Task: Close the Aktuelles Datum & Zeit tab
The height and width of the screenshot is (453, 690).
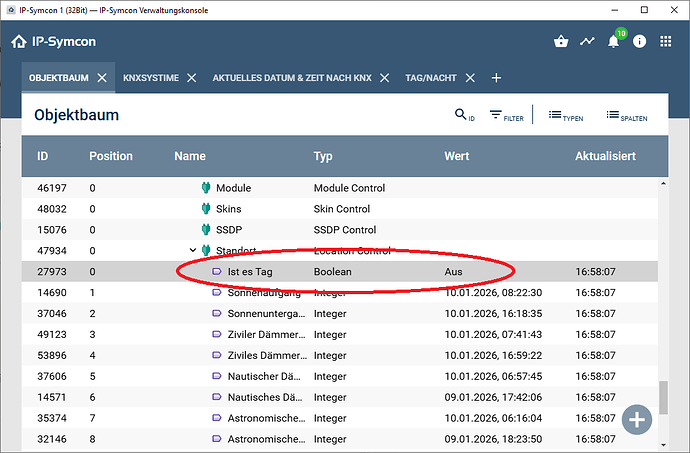Action: [x=383, y=78]
